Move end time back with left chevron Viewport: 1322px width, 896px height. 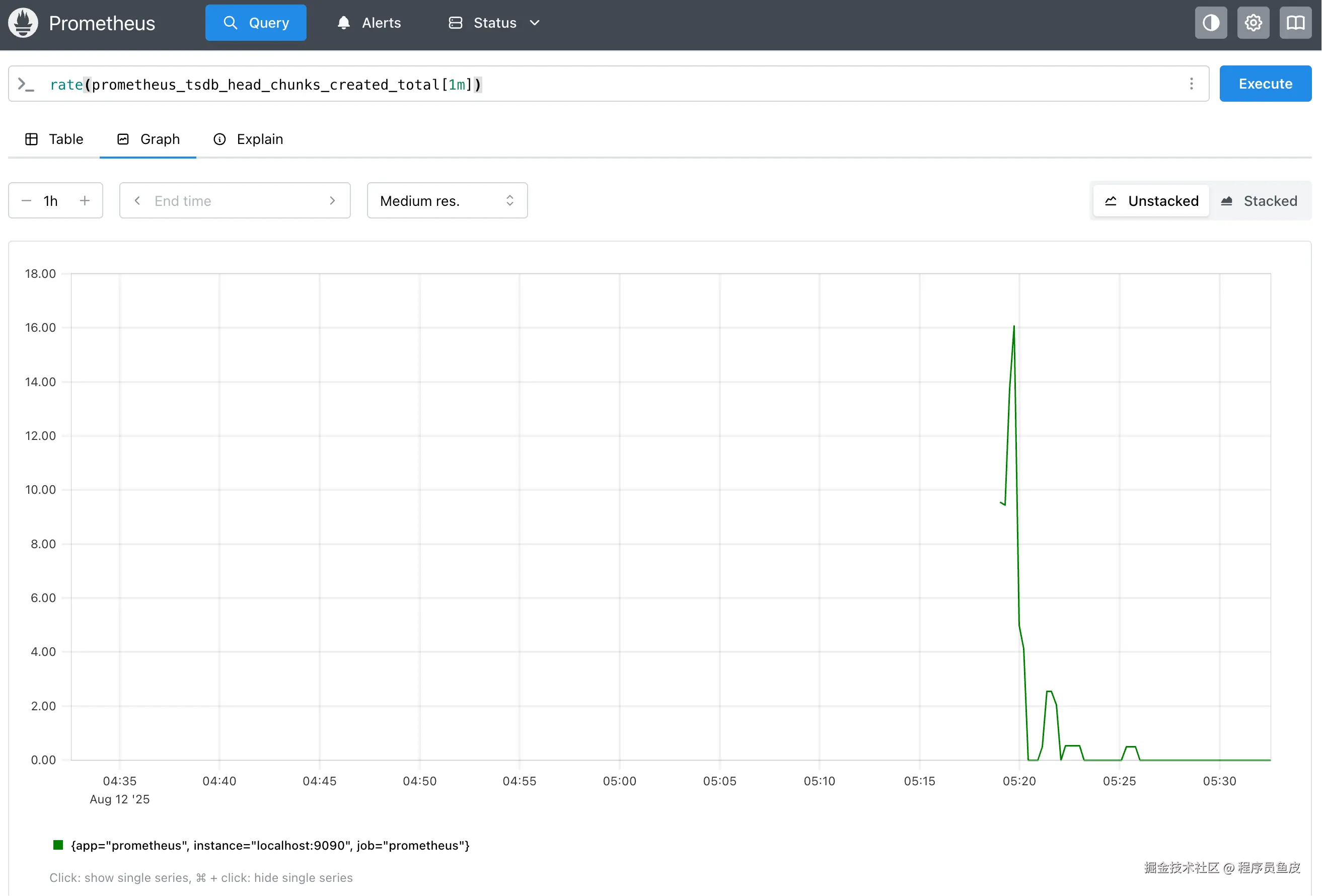click(137, 201)
